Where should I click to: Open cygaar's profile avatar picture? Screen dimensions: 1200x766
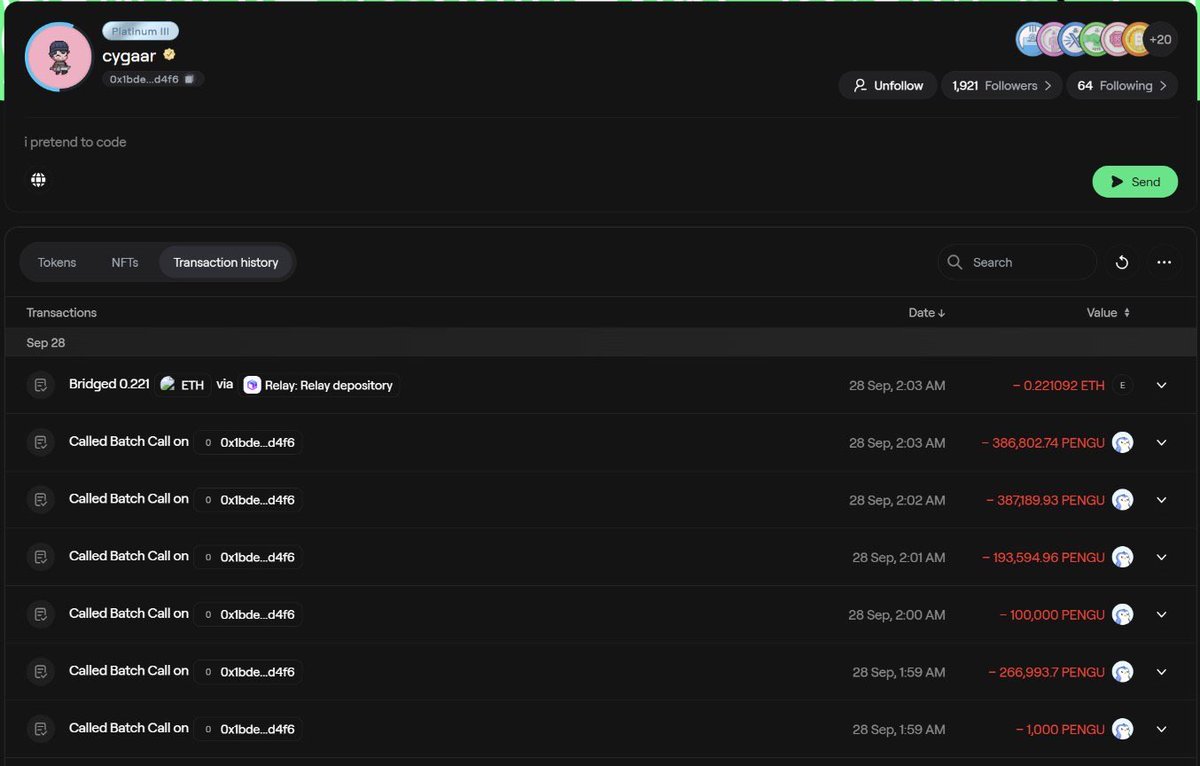pyautogui.click(x=59, y=57)
